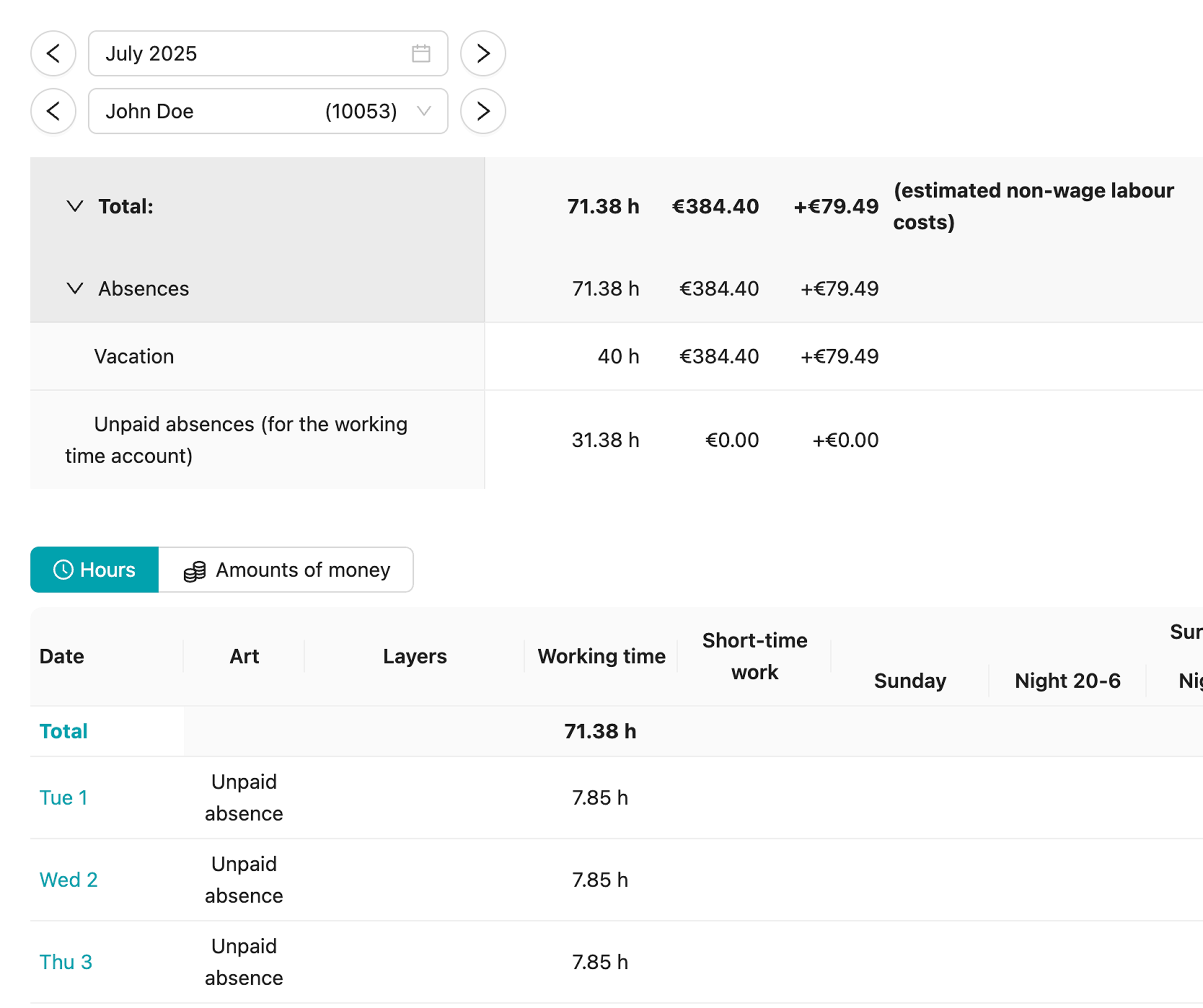This screenshot has width=1203, height=1008.
Task: Go to next month arrow
Action: [483, 53]
